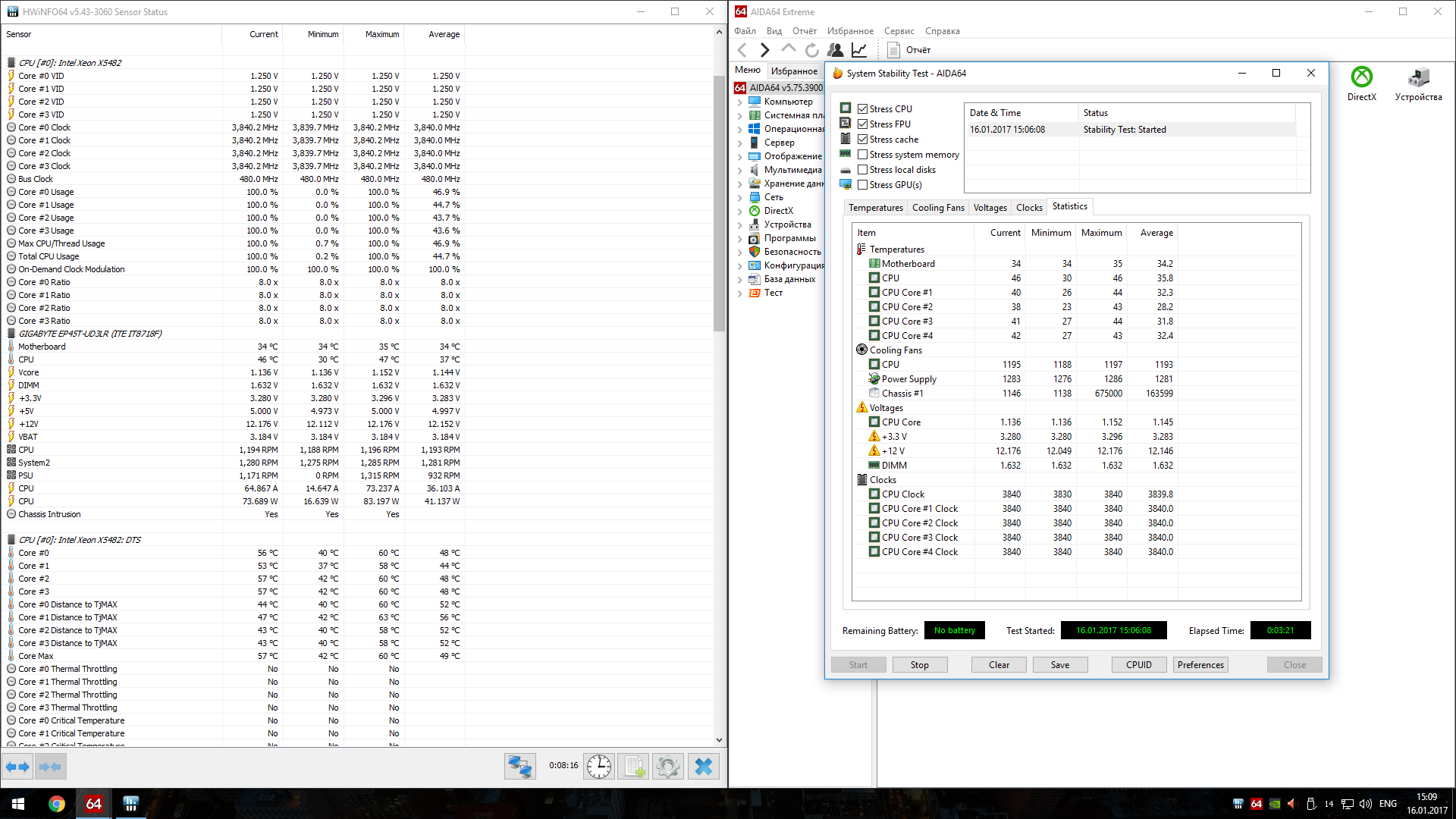Viewport: 1456px width, 819px height.
Task: Open the DirectX Xbox icon
Action: 1362,77
